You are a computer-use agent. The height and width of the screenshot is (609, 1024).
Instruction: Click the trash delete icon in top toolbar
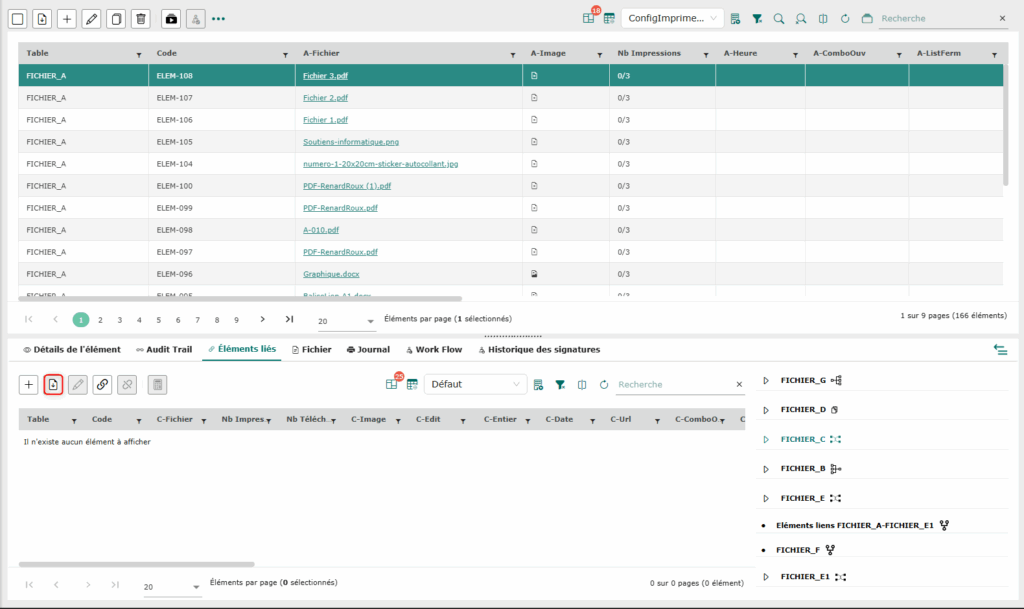click(142, 19)
